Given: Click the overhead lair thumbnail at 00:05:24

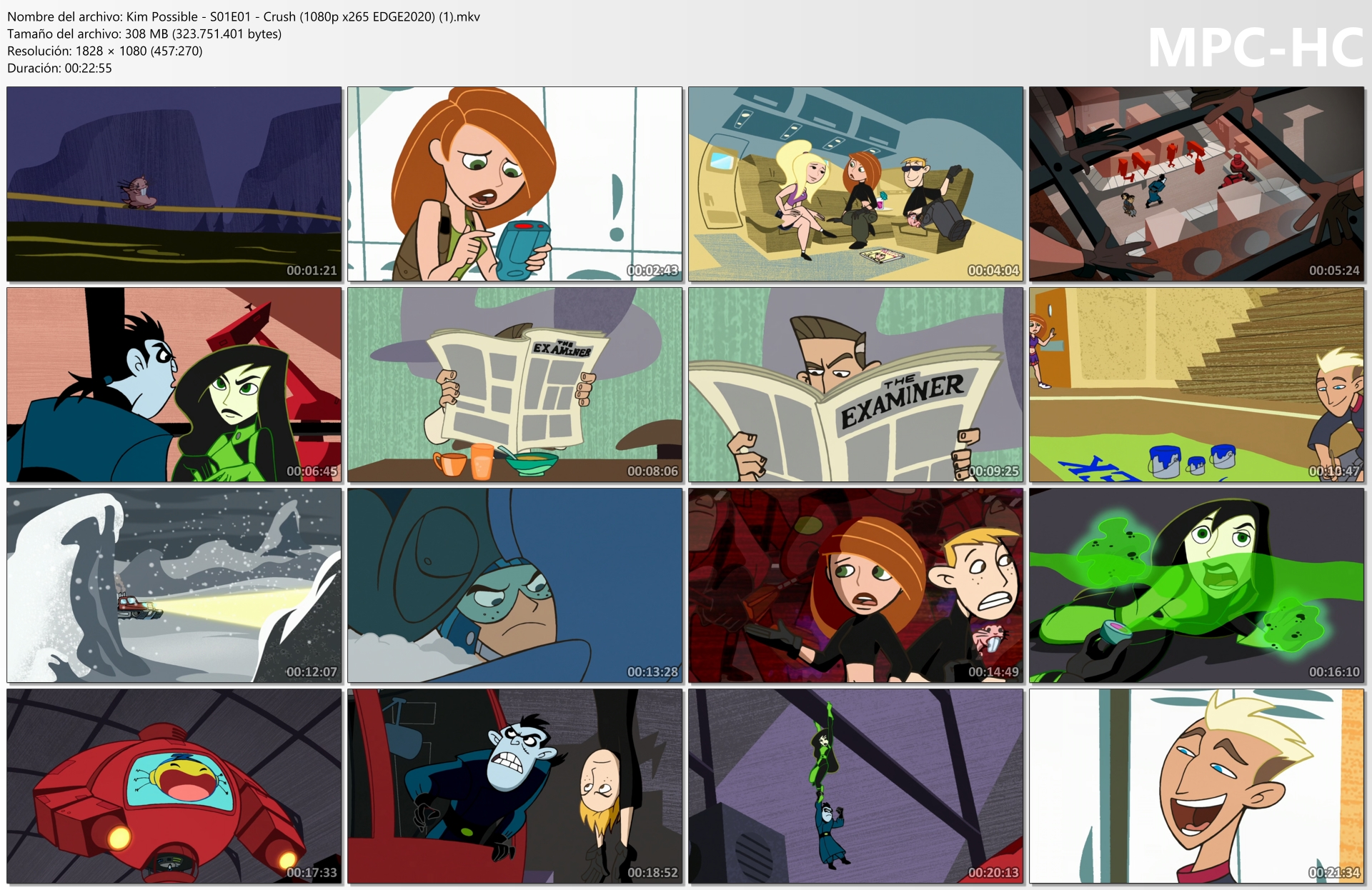Looking at the screenshot, I should pyautogui.click(x=1196, y=184).
